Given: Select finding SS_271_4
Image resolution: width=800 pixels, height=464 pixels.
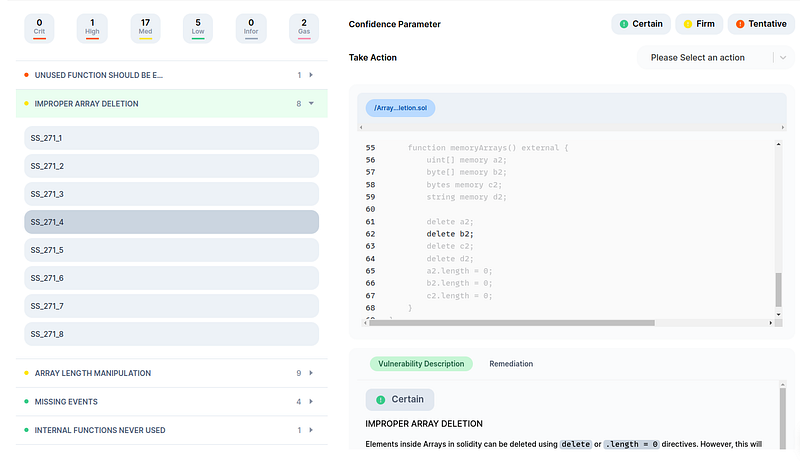Looking at the screenshot, I should click(x=171, y=222).
